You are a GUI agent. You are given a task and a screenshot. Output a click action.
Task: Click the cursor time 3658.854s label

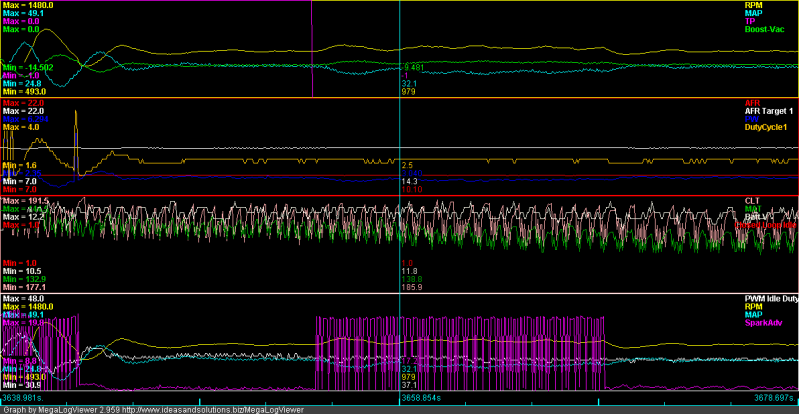420,397
